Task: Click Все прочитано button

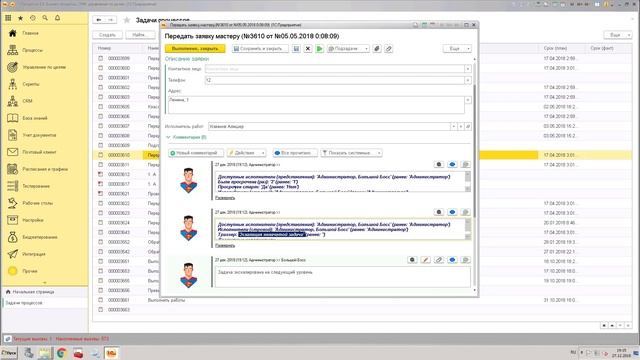Action: [295, 153]
